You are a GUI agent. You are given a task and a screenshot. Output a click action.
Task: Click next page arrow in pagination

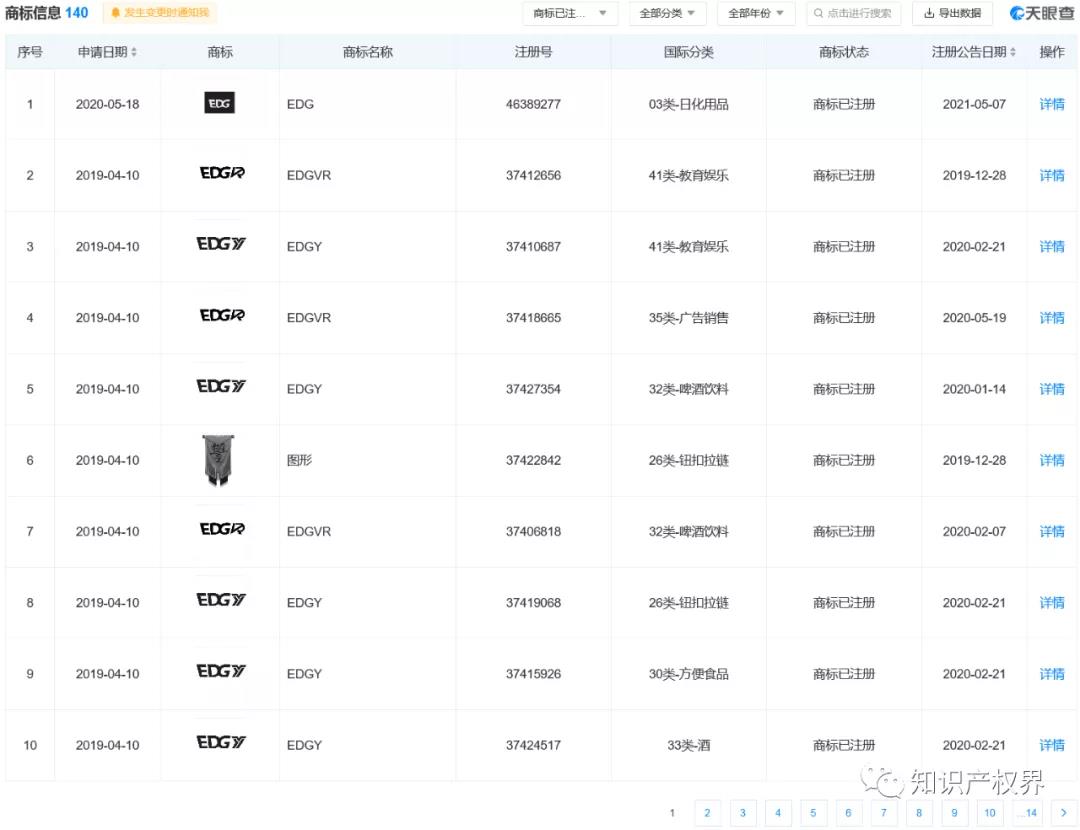coord(1064,813)
